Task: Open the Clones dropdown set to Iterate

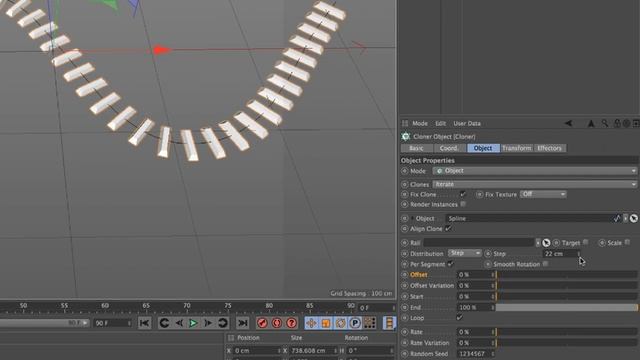Action: pyautogui.click(x=535, y=184)
